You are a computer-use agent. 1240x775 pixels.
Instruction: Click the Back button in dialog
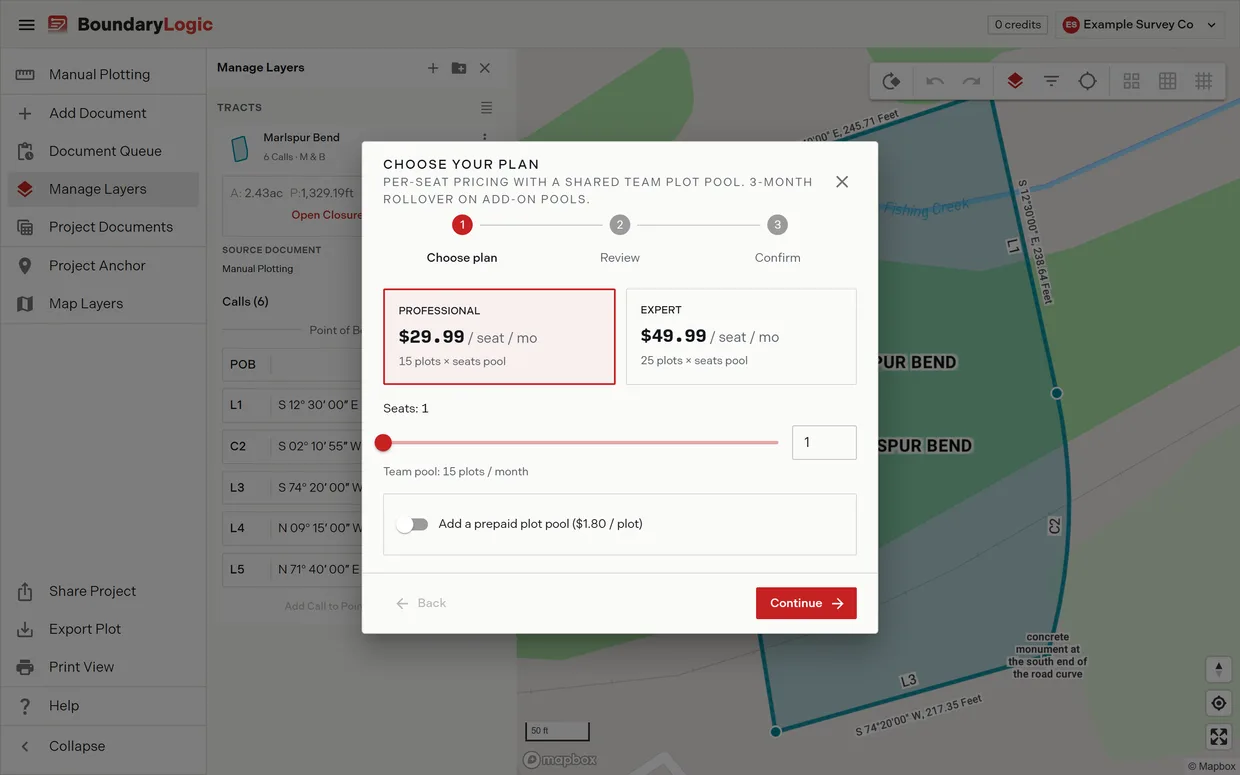(421, 603)
